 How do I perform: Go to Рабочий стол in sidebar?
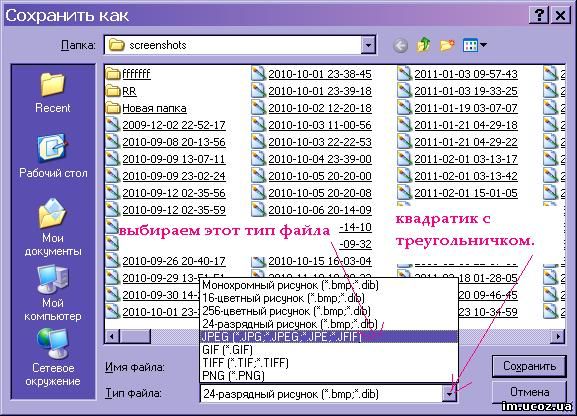pos(53,156)
